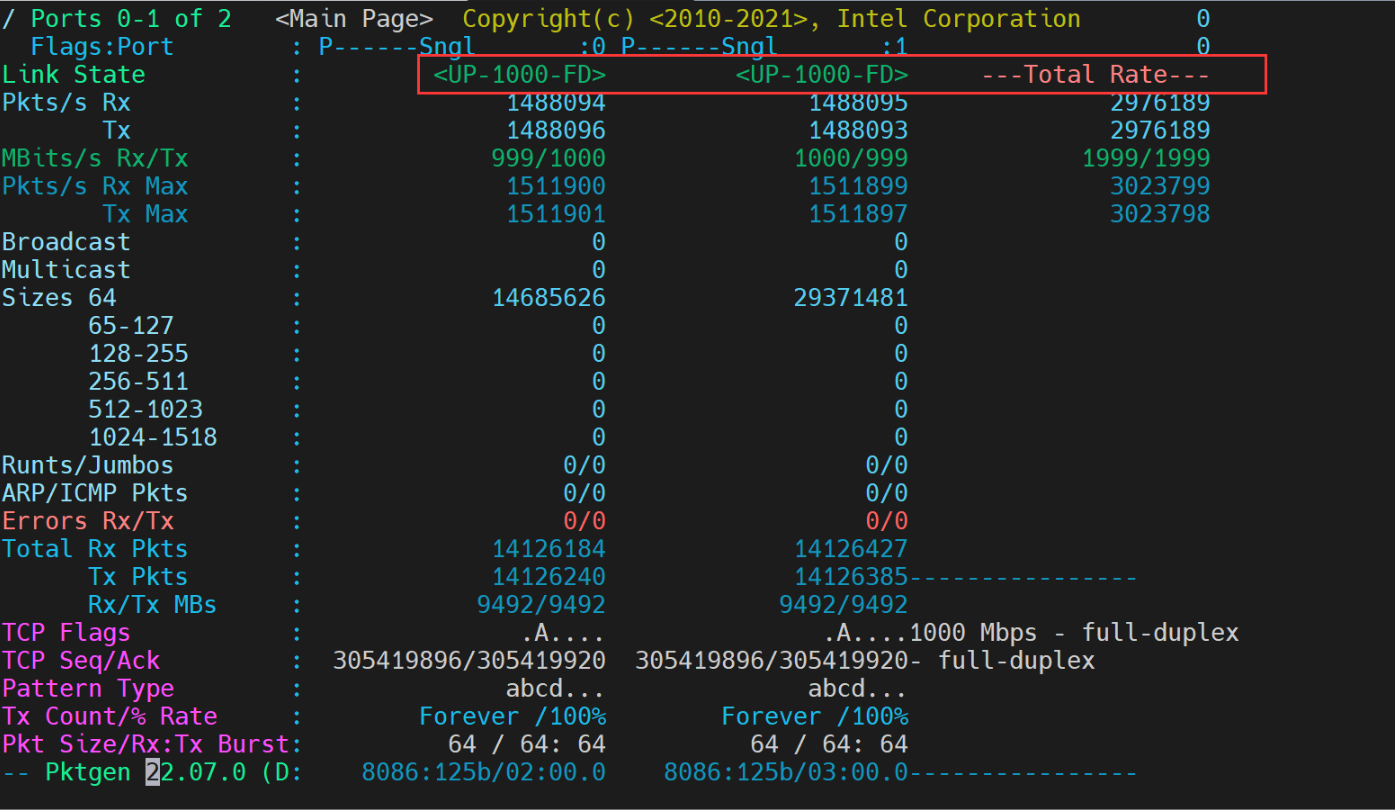The width and height of the screenshot is (1395, 810).
Task: Click the "TCP Seq/Ack" row label
Action: (81, 661)
